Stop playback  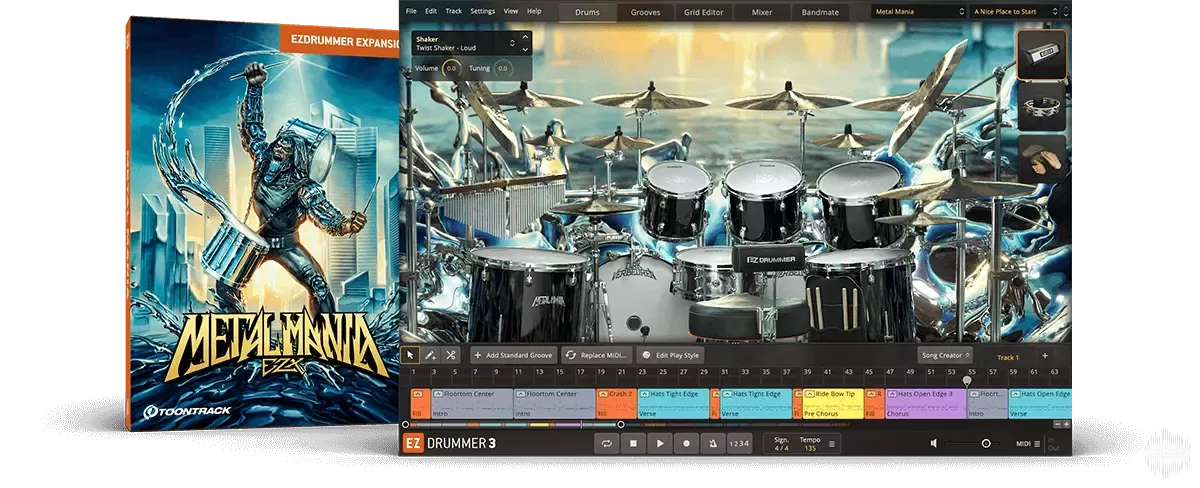pyautogui.click(x=633, y=443)
